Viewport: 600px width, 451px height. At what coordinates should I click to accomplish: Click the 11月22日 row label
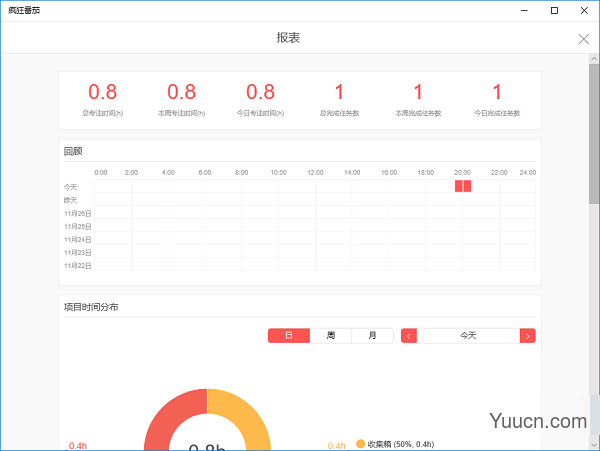78,265
